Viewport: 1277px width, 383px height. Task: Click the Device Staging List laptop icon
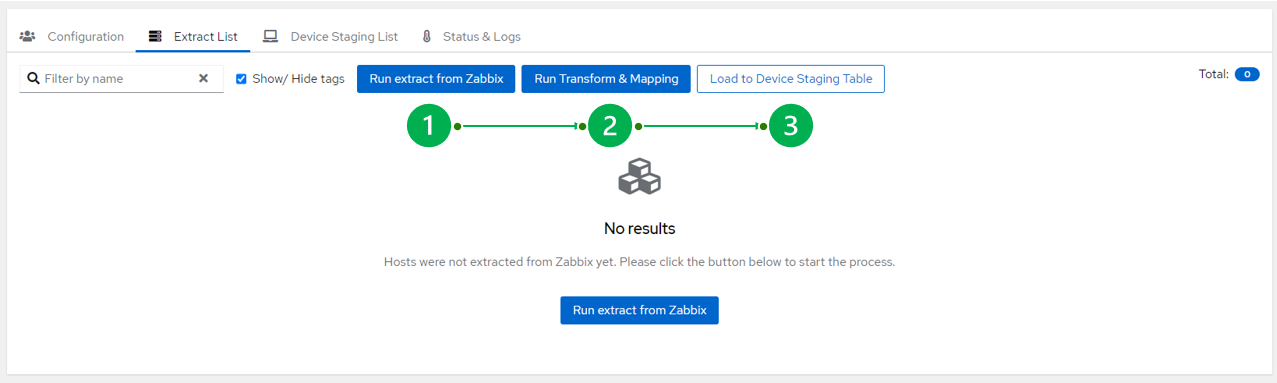tap(270, 37)
